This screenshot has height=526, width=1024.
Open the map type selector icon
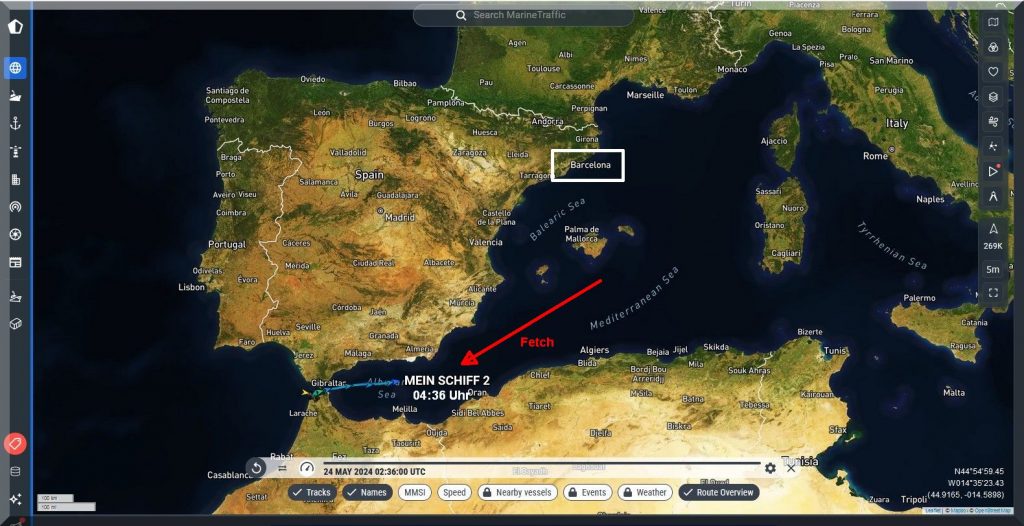click(993, 22)
